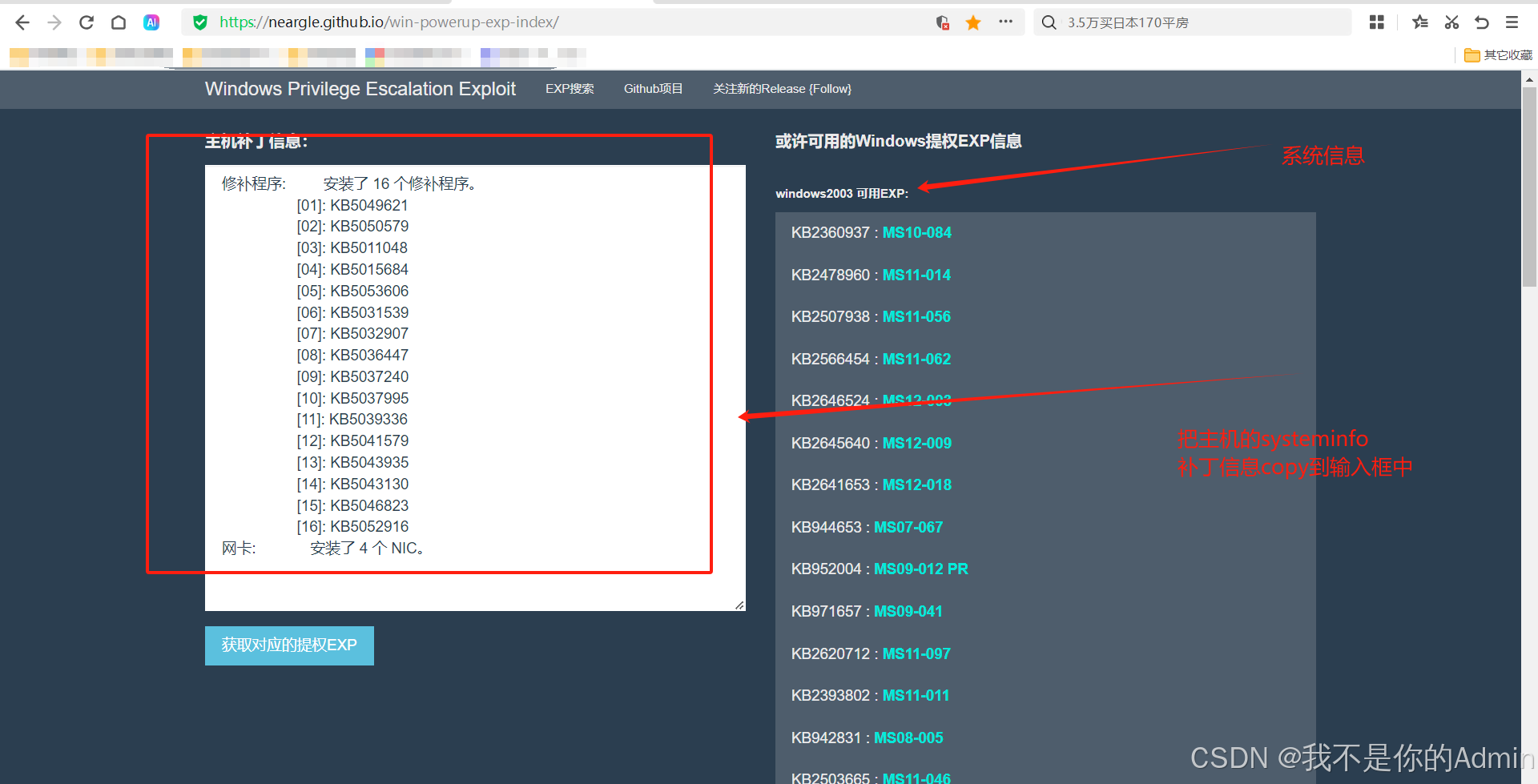The image size is (1538, 784).
Task: Click the search magnifier in the search box
Action: tap(1049, 22)
